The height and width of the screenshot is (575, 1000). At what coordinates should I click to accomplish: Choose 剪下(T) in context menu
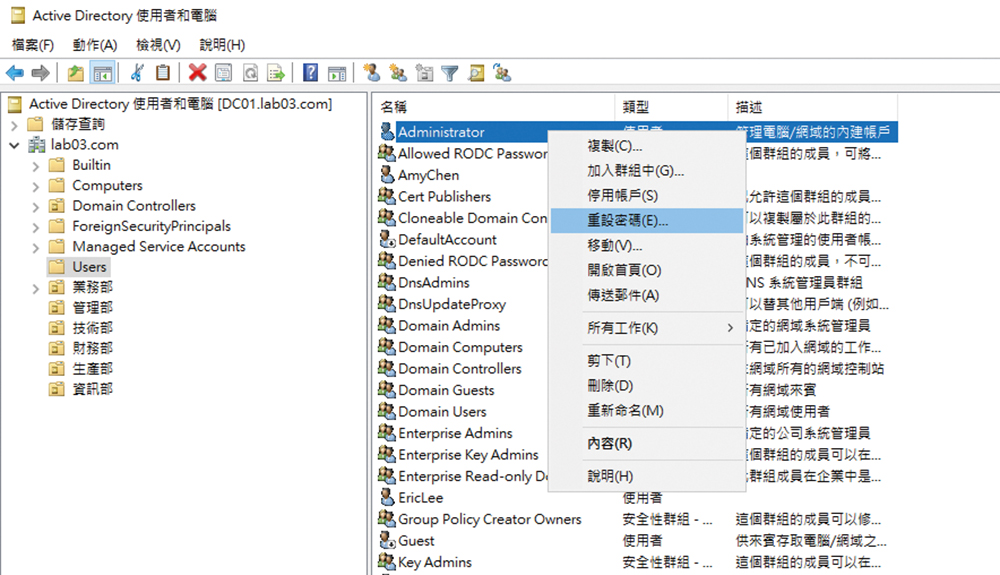pyautogui.click(x=647, y=361)
